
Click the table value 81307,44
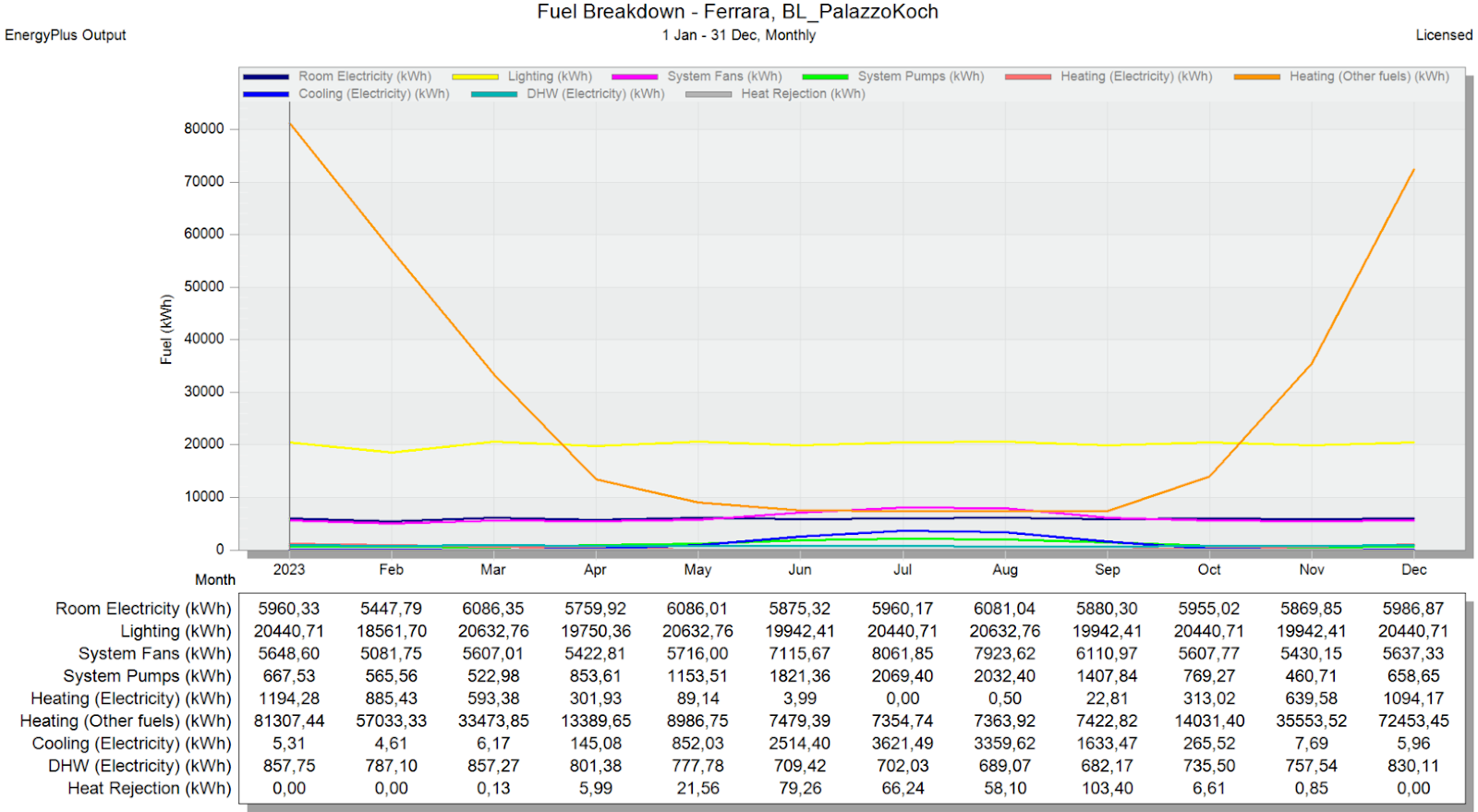click(289, 721)
